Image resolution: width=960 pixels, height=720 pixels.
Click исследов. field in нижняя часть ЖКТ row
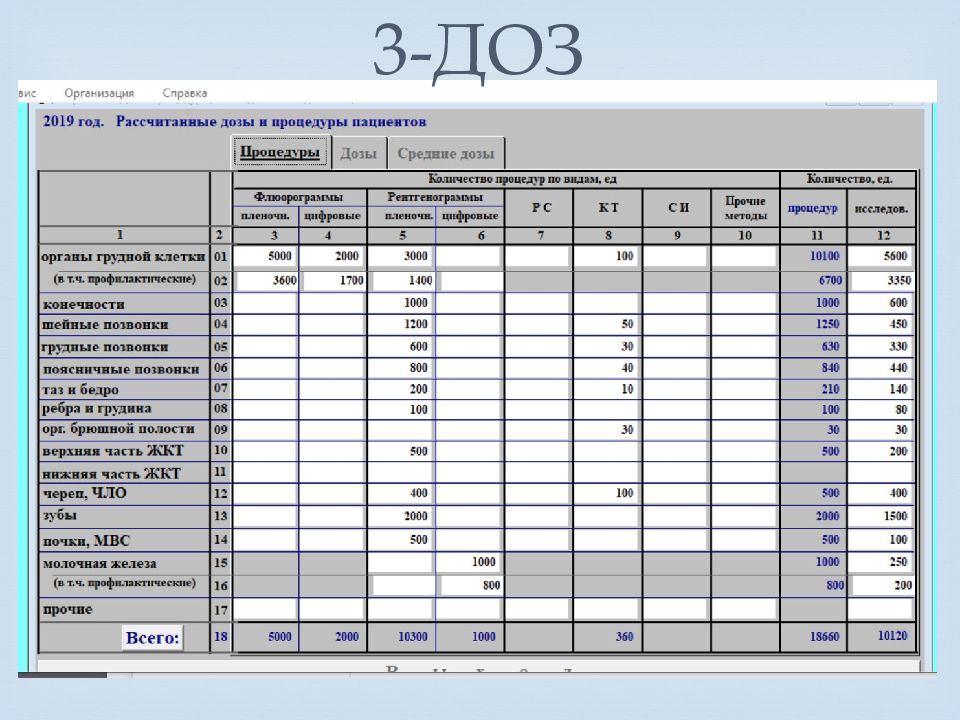881,471
